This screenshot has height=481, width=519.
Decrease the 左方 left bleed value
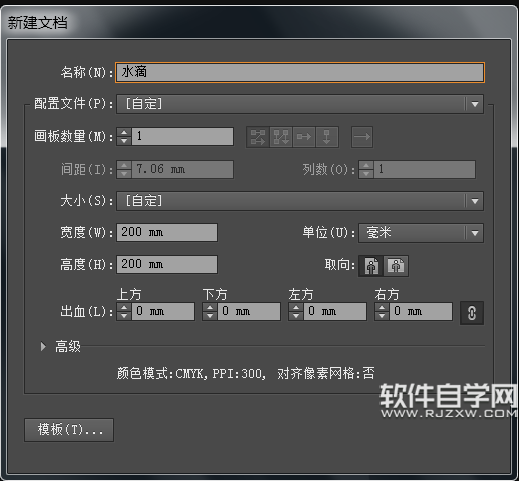tap(296, 316)
